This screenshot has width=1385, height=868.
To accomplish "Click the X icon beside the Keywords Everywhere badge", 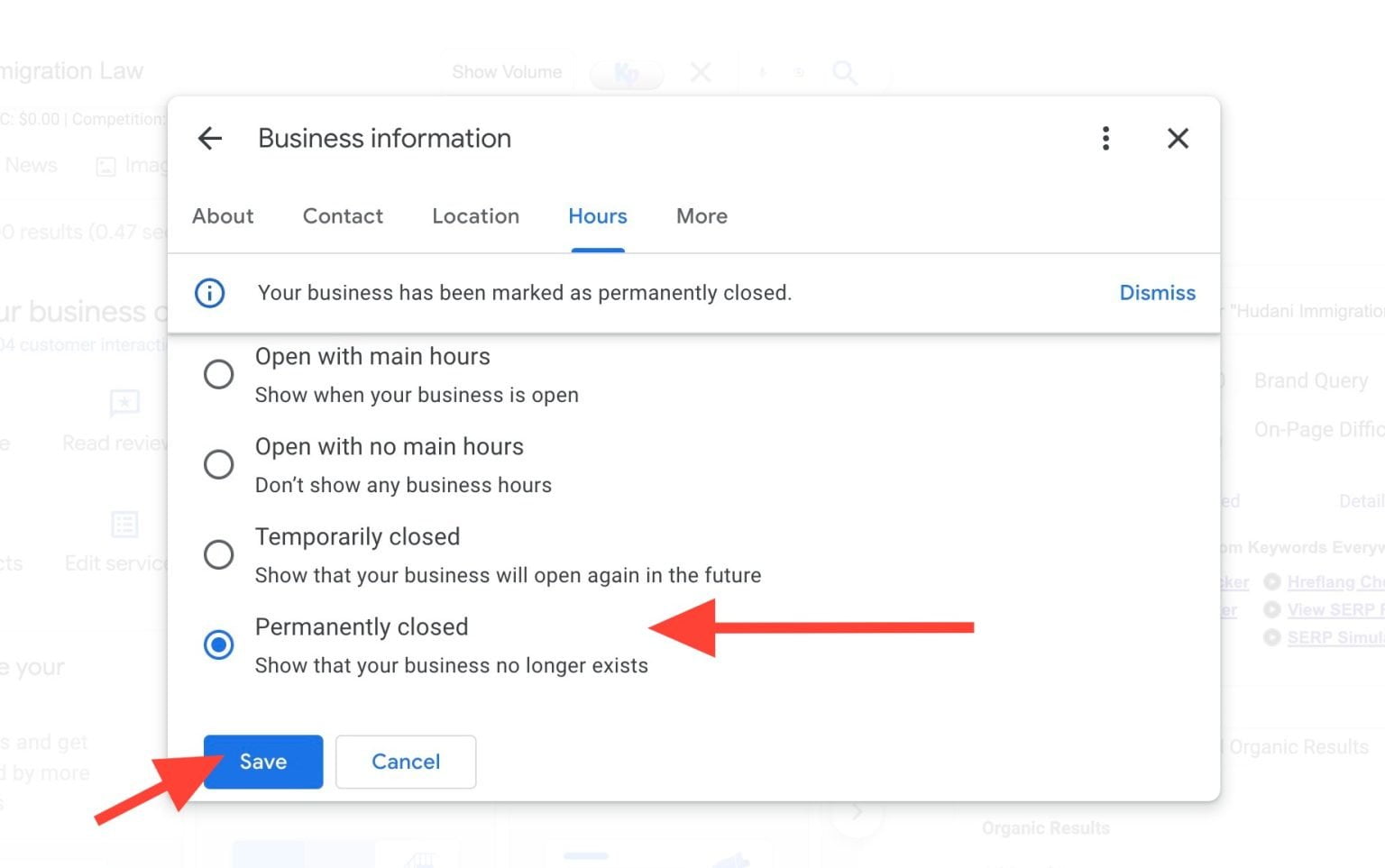I will [x=701, y=73].
